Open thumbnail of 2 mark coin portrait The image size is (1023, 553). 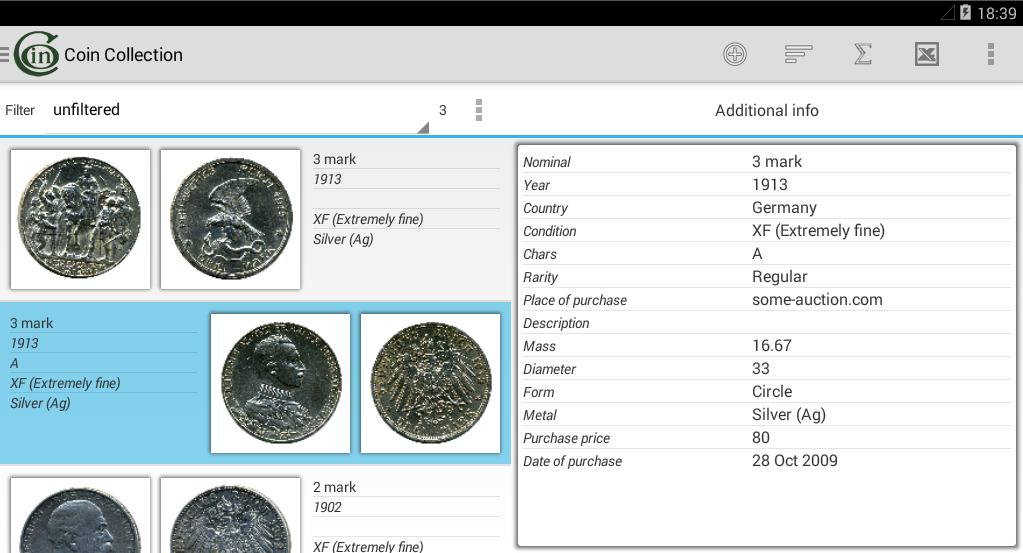[80, 517]
